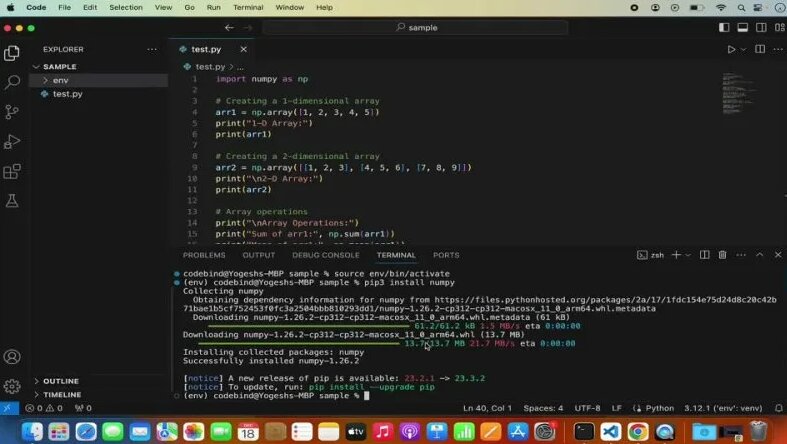Screen dimensions: 787x444
Task: Go back with the navigation arrow
Action: [229, 28]
